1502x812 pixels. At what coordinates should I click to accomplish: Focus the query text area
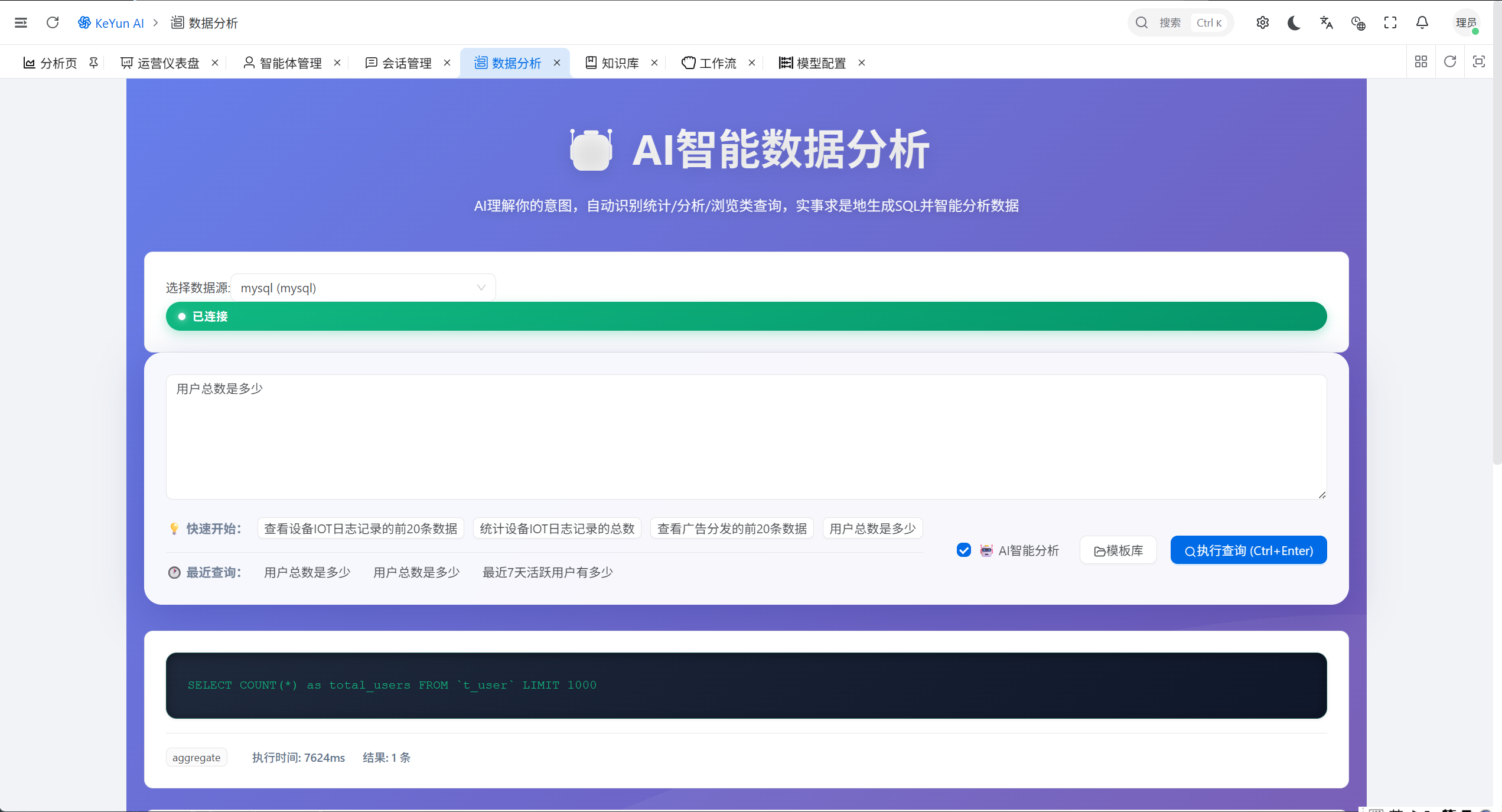point(746,437)
